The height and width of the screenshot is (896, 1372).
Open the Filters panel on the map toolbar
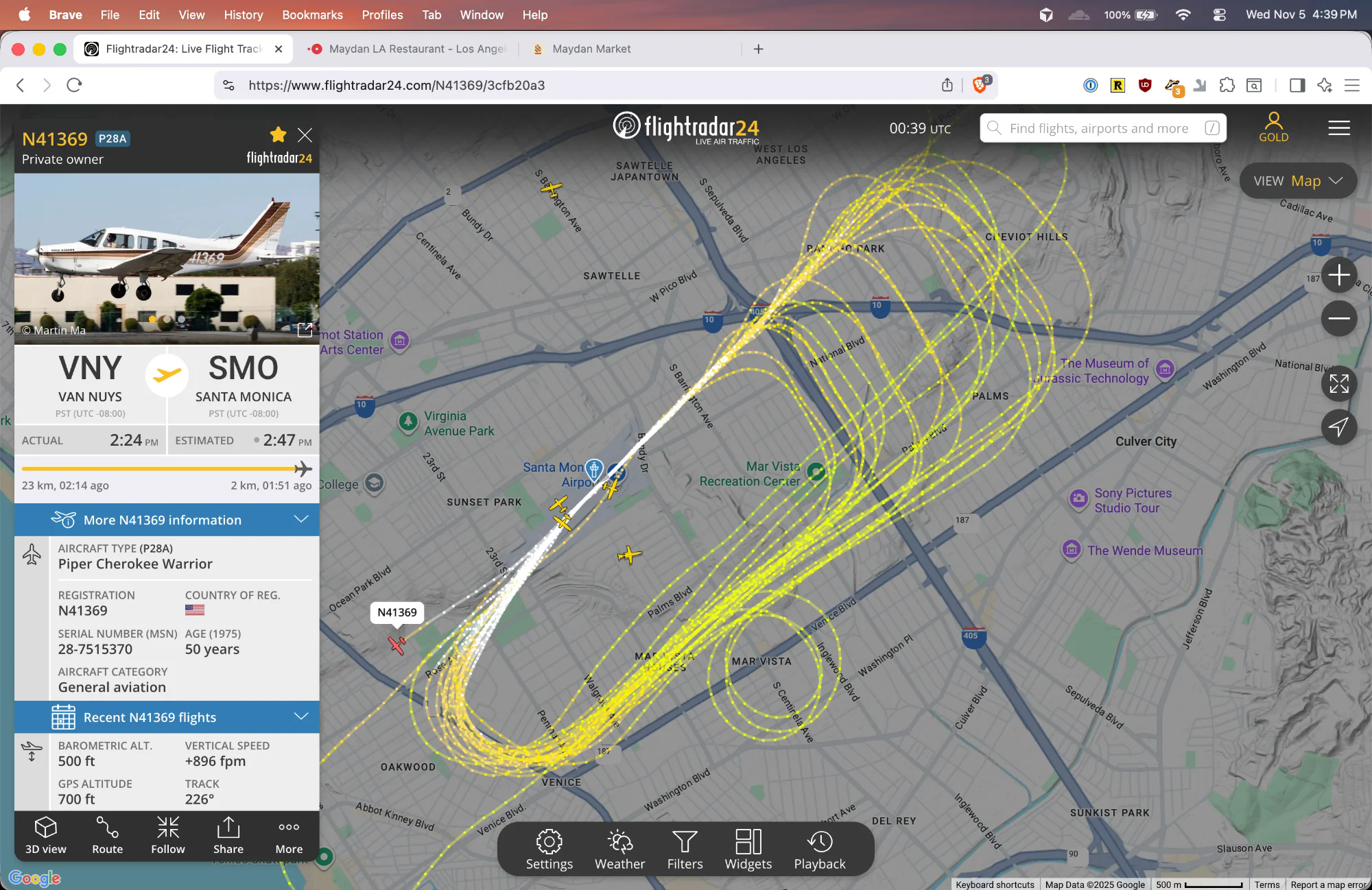(685, 849)
